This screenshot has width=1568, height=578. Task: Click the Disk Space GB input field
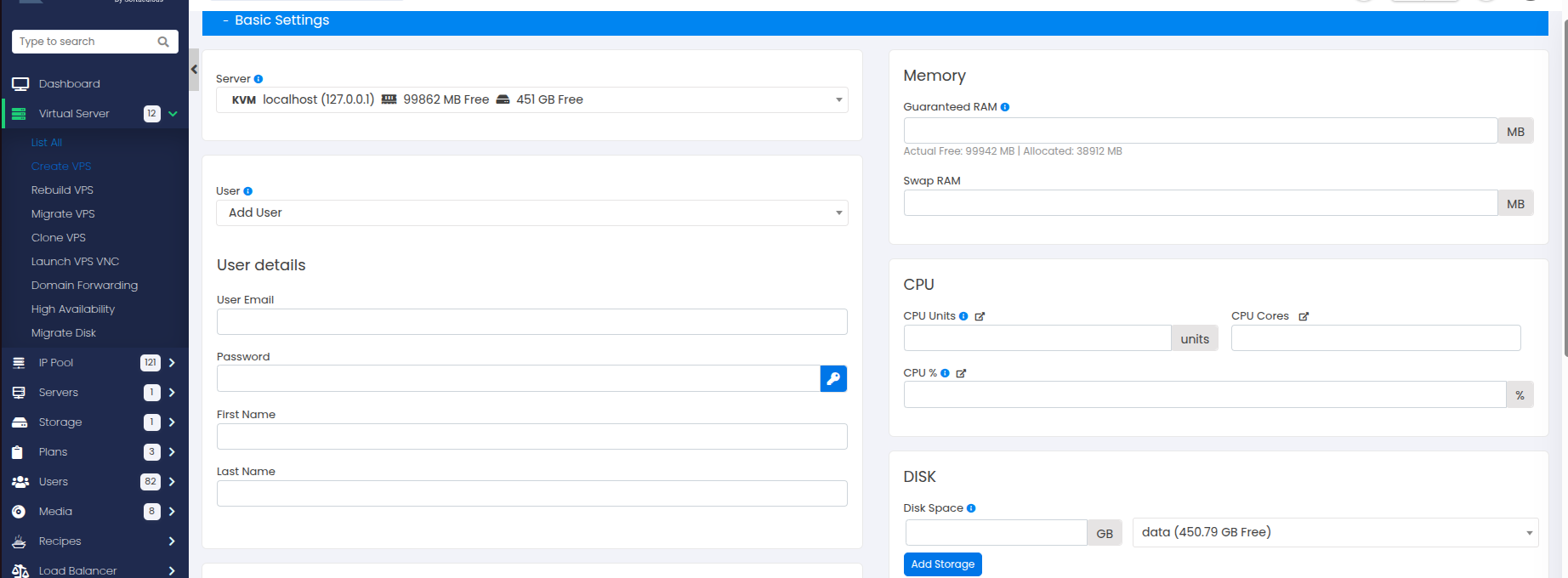(997, 533)
